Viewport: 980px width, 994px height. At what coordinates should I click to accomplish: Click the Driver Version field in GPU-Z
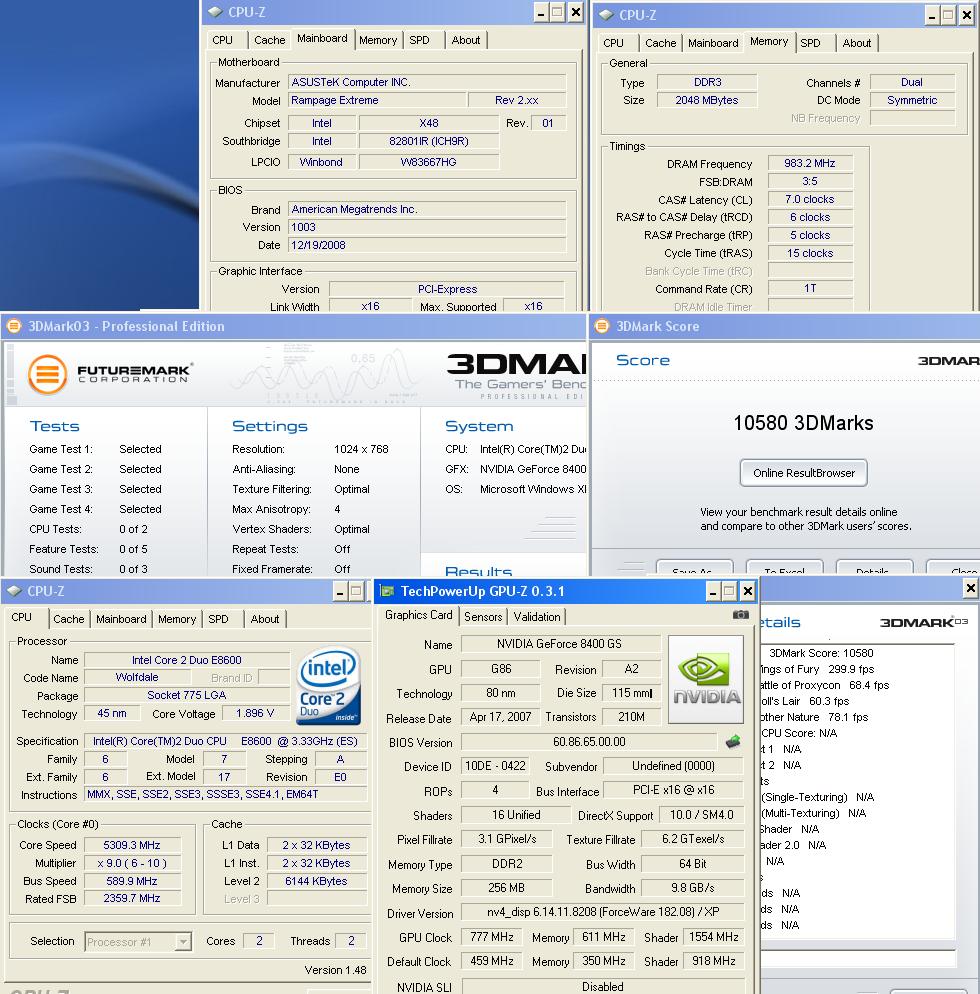click(x=602, y=912)
